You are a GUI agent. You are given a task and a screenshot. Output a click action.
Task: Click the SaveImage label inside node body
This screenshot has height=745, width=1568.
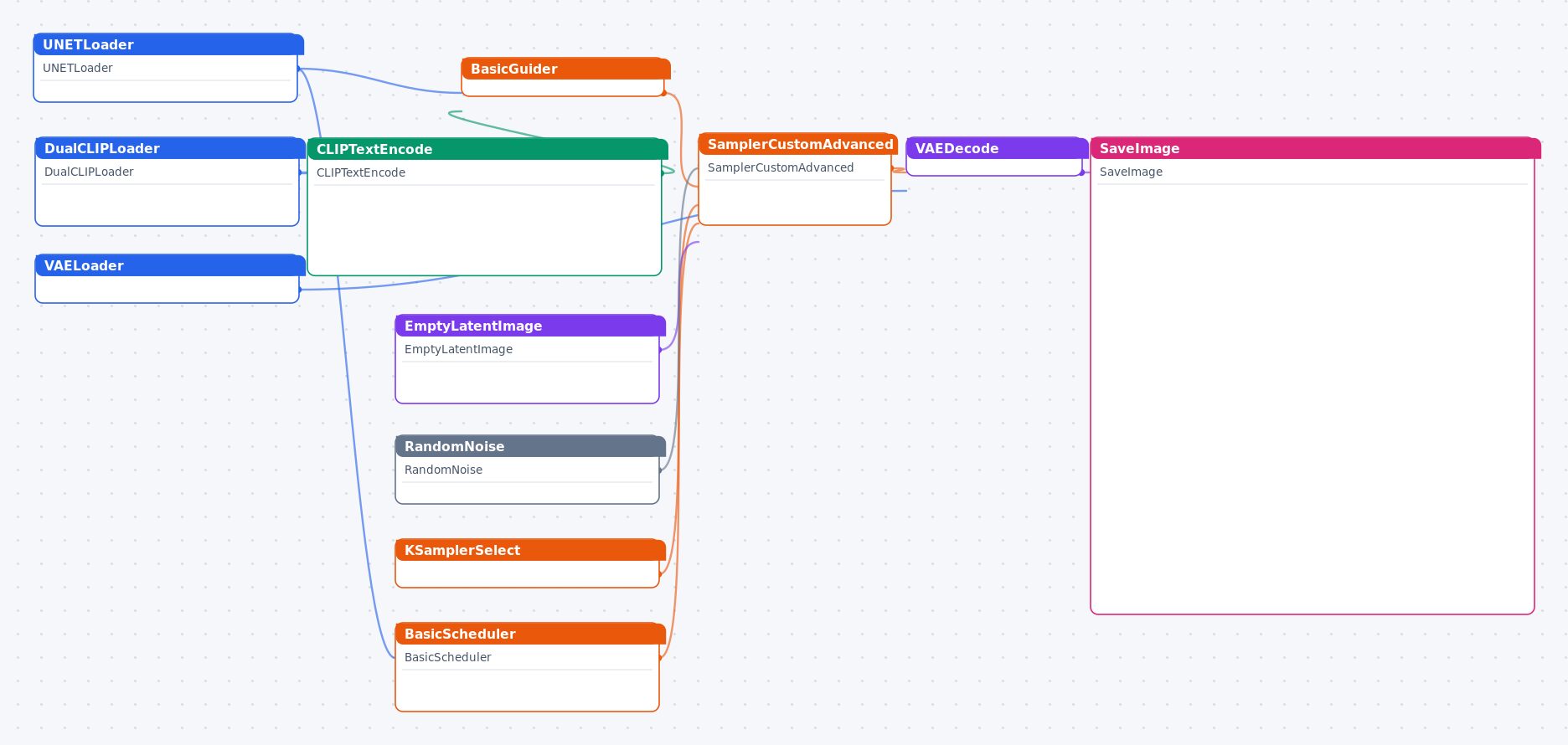click(1131, 172)
